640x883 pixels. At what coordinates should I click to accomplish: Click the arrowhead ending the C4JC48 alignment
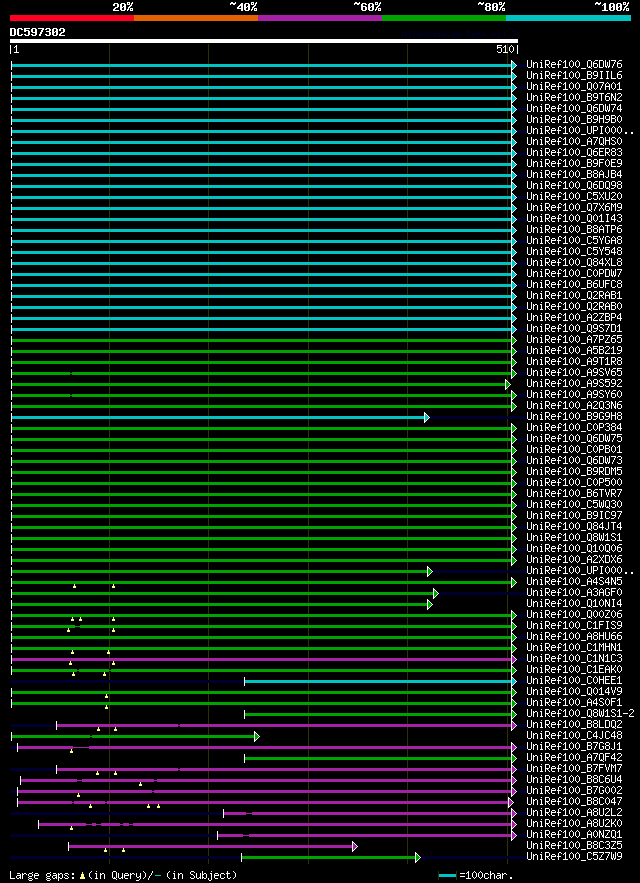coord(256,736)
